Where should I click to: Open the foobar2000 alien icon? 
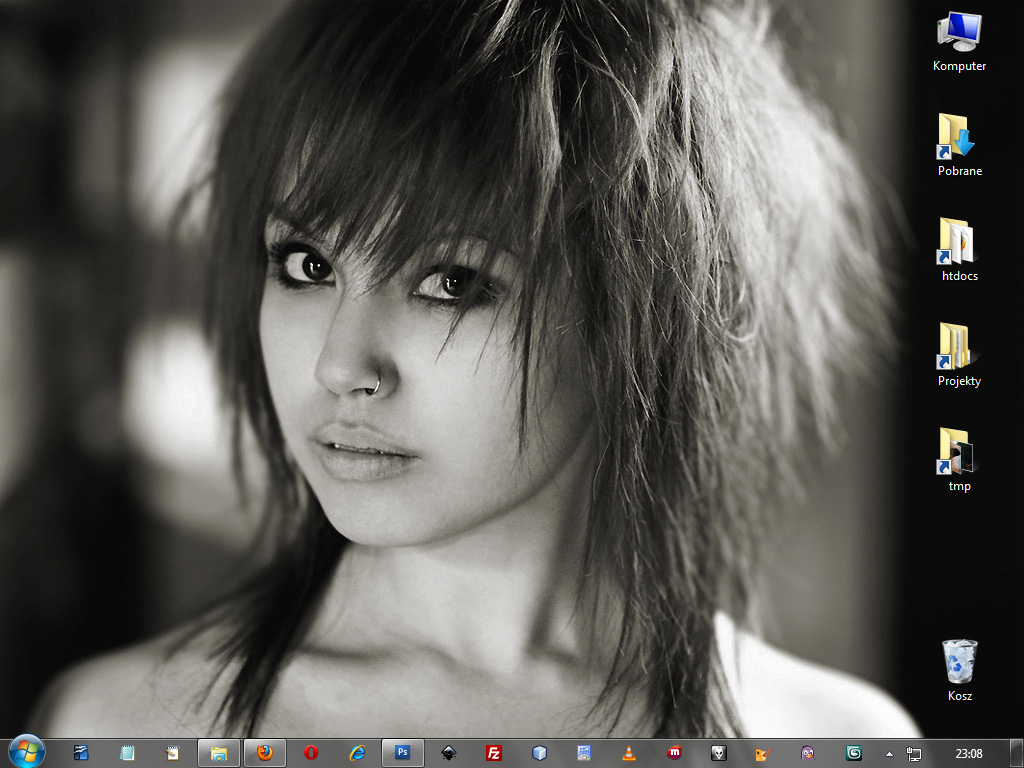[x=718, y=753]
